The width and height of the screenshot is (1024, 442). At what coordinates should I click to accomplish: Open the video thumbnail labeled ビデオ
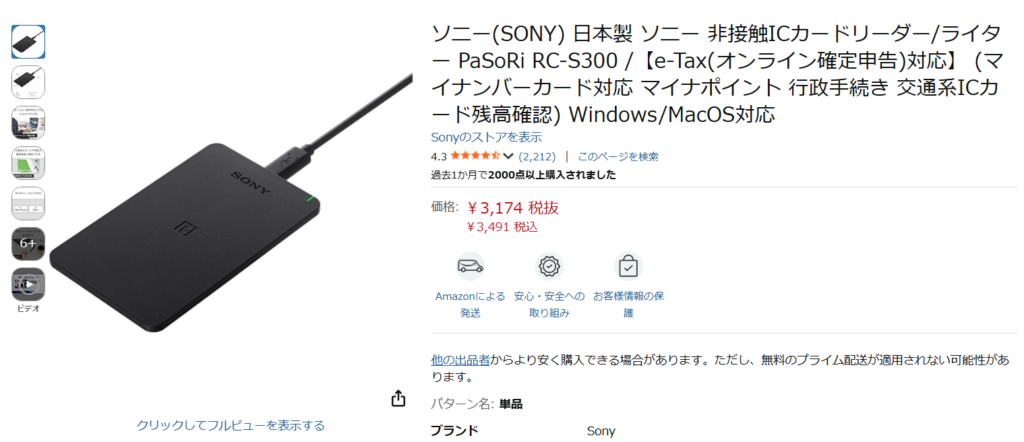(x=28, y=285)
